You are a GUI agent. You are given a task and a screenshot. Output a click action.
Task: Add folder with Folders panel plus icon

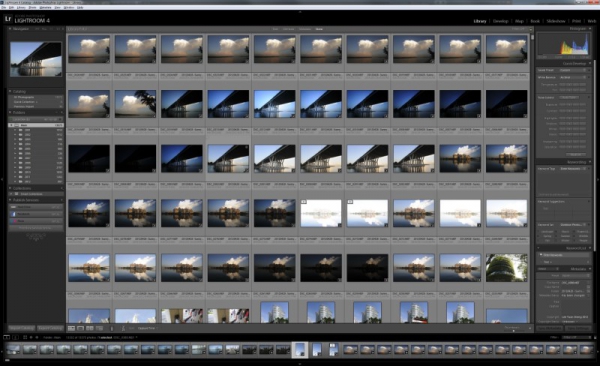point(62,113)
